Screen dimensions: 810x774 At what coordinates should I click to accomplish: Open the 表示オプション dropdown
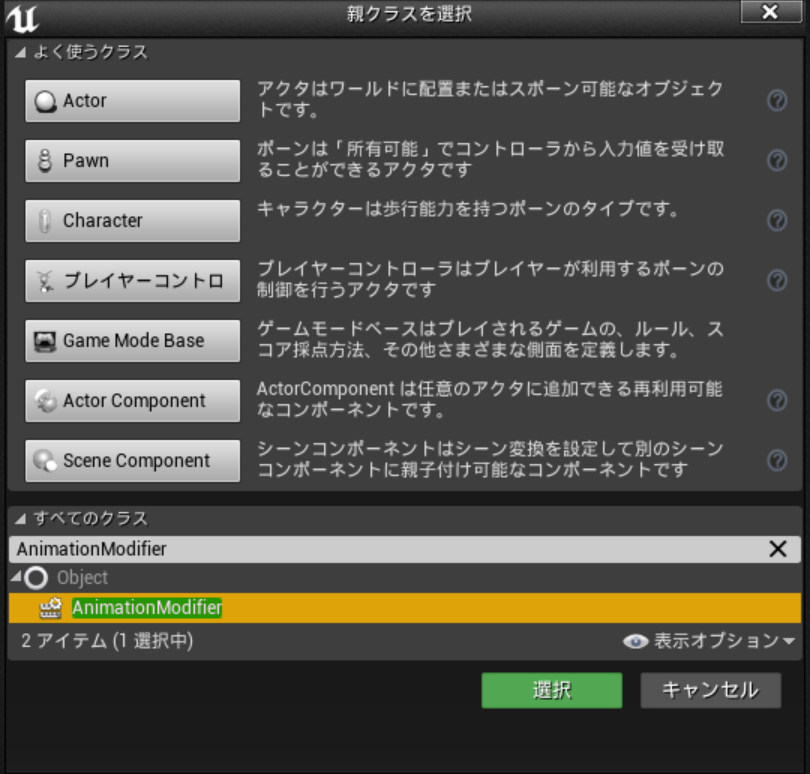pos(709,641)
